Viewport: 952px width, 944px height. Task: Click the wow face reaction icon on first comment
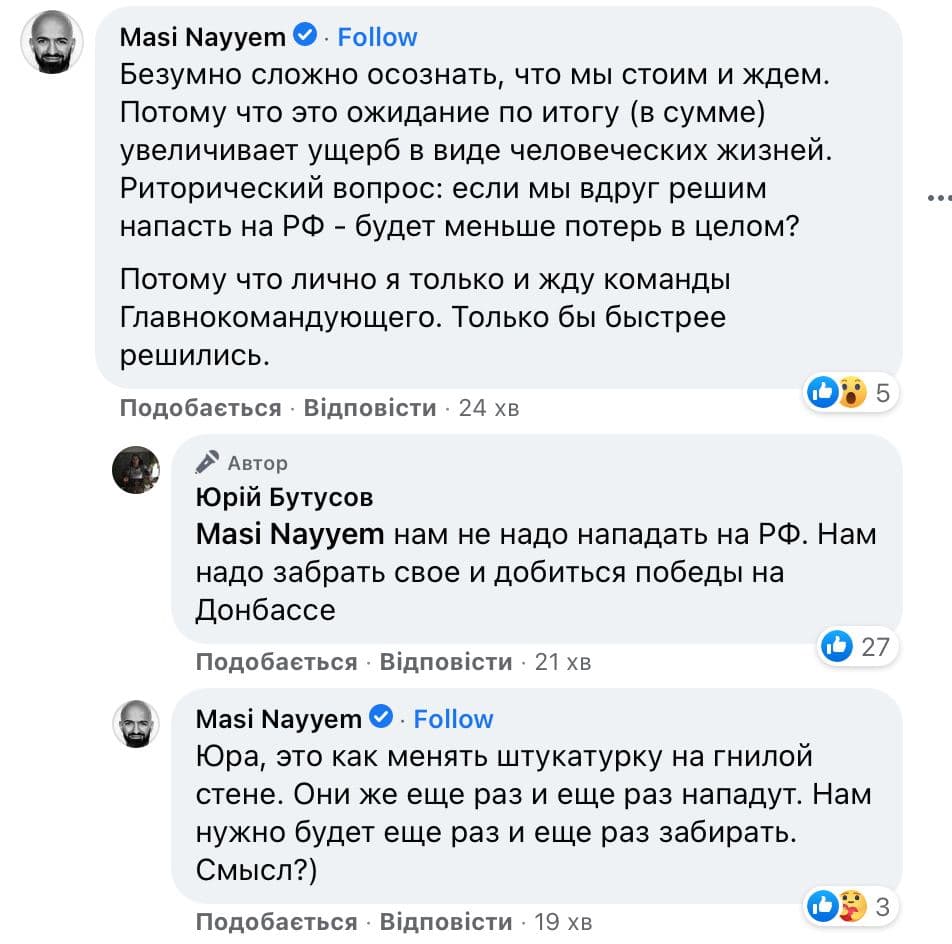point(849,393)
